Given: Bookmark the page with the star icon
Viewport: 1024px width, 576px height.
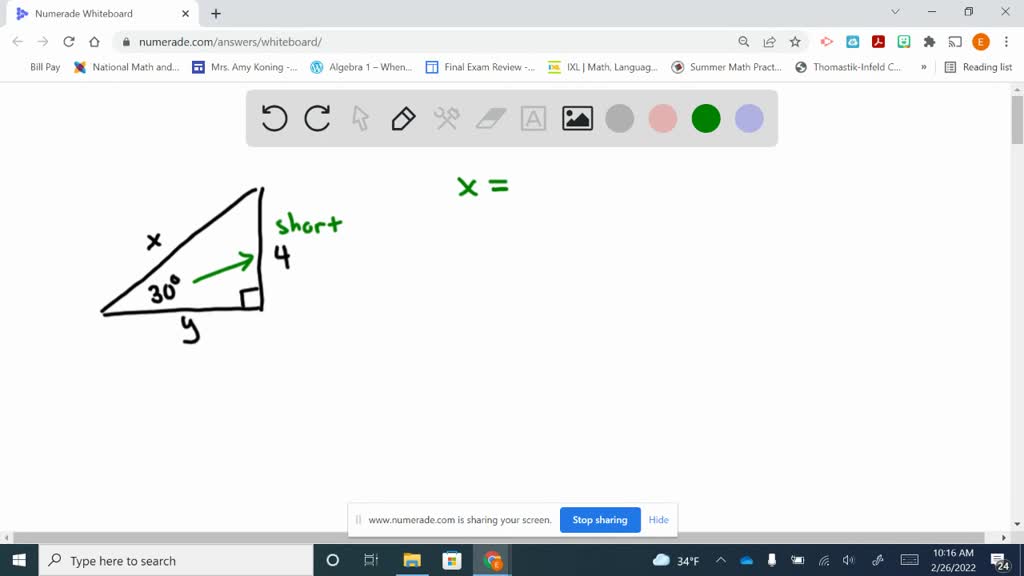Looking at the screenshot, I should click(795, 41).
